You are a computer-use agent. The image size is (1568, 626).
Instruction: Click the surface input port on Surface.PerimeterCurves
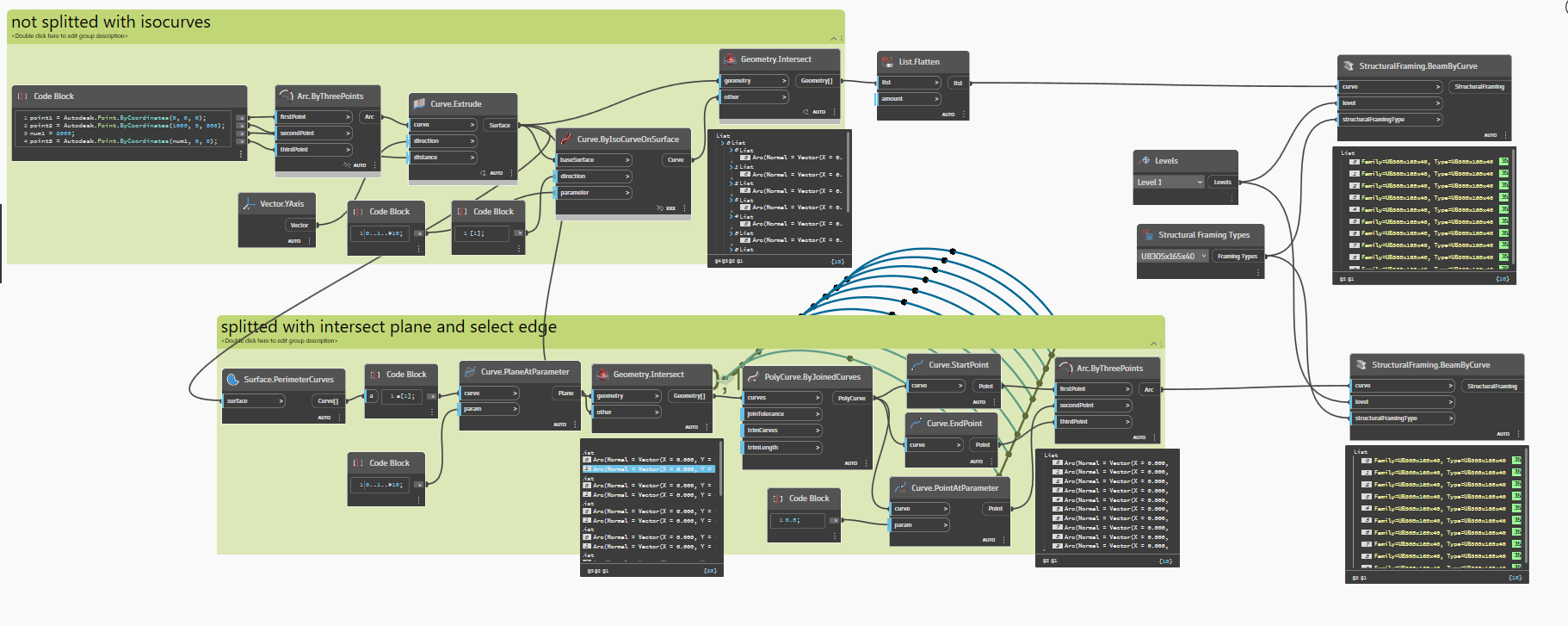pyautogui.click(x=254, y=400)
